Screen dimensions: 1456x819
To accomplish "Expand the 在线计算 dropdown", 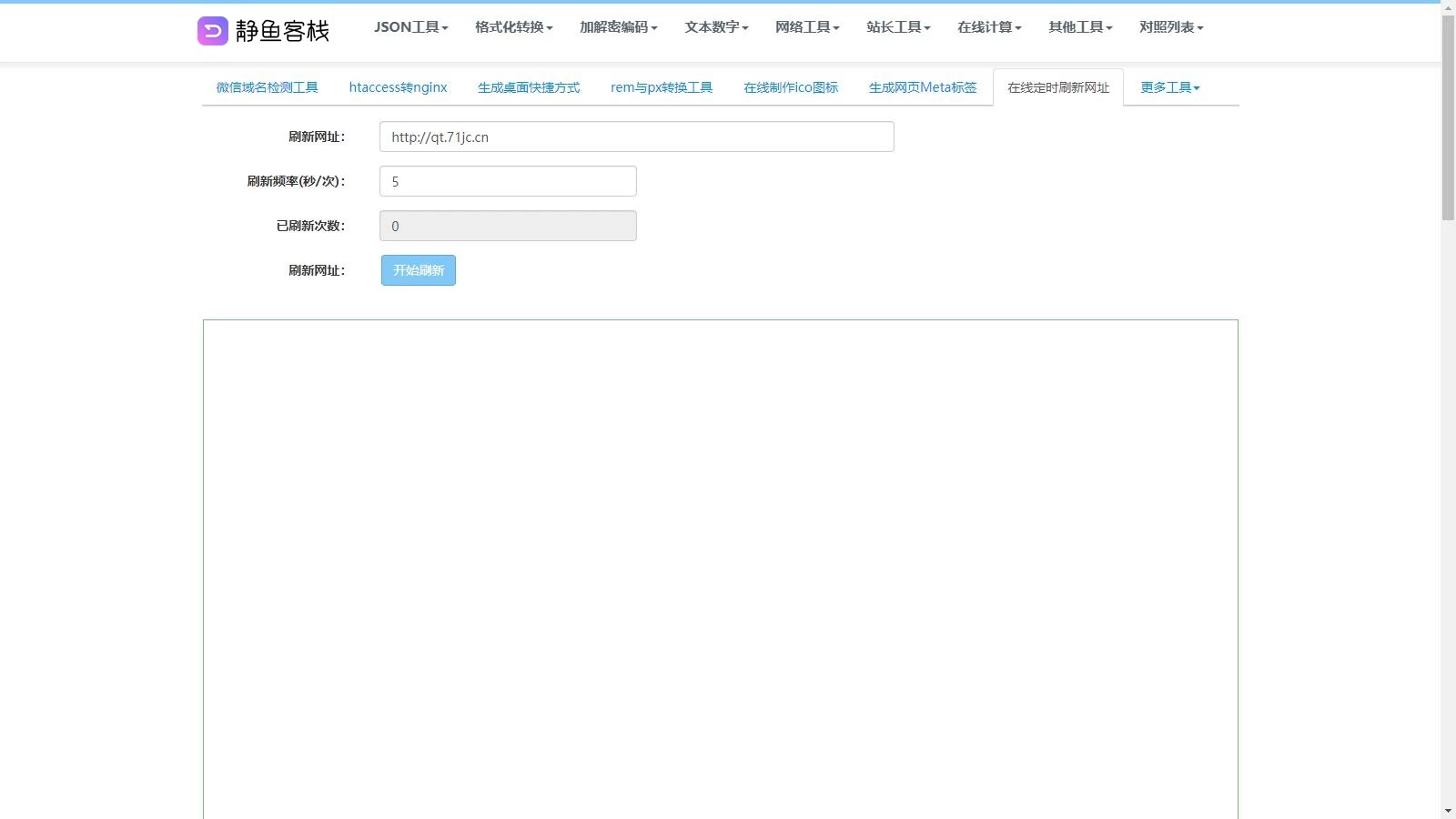I will pos(989,27).
